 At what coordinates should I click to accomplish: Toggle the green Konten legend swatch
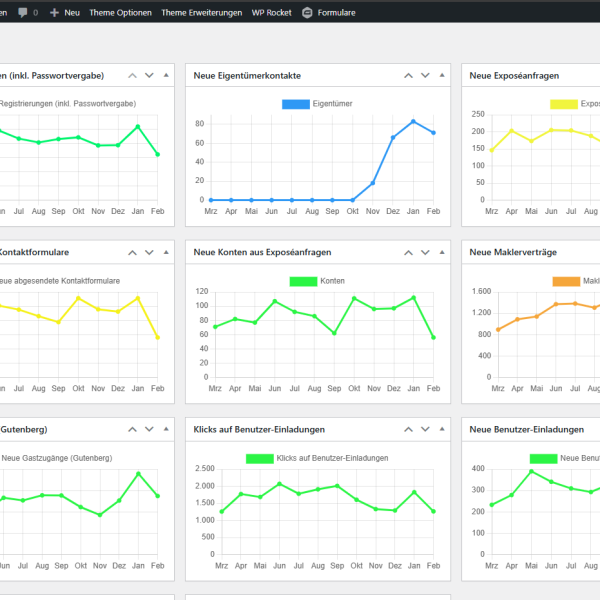click(303, 281)
